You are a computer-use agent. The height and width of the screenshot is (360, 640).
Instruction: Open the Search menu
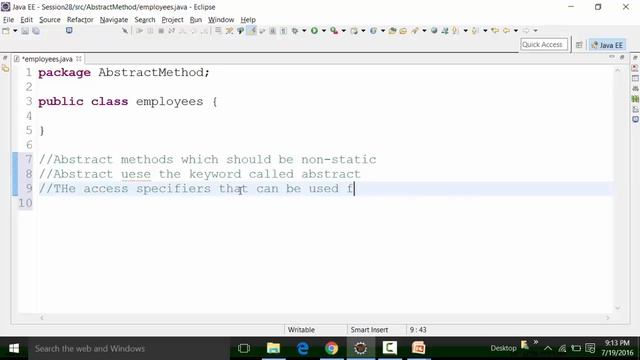145,20
